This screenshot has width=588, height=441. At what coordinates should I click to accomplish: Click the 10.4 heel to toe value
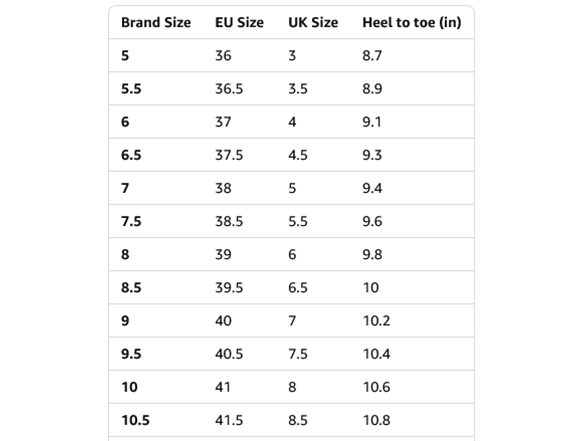coord(376,354)
